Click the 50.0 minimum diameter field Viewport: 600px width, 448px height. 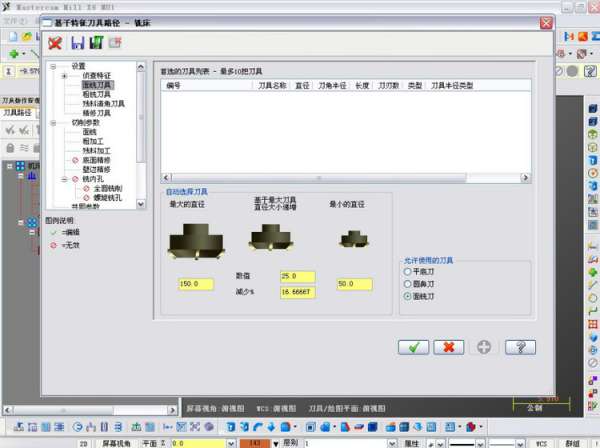(354, 284)
